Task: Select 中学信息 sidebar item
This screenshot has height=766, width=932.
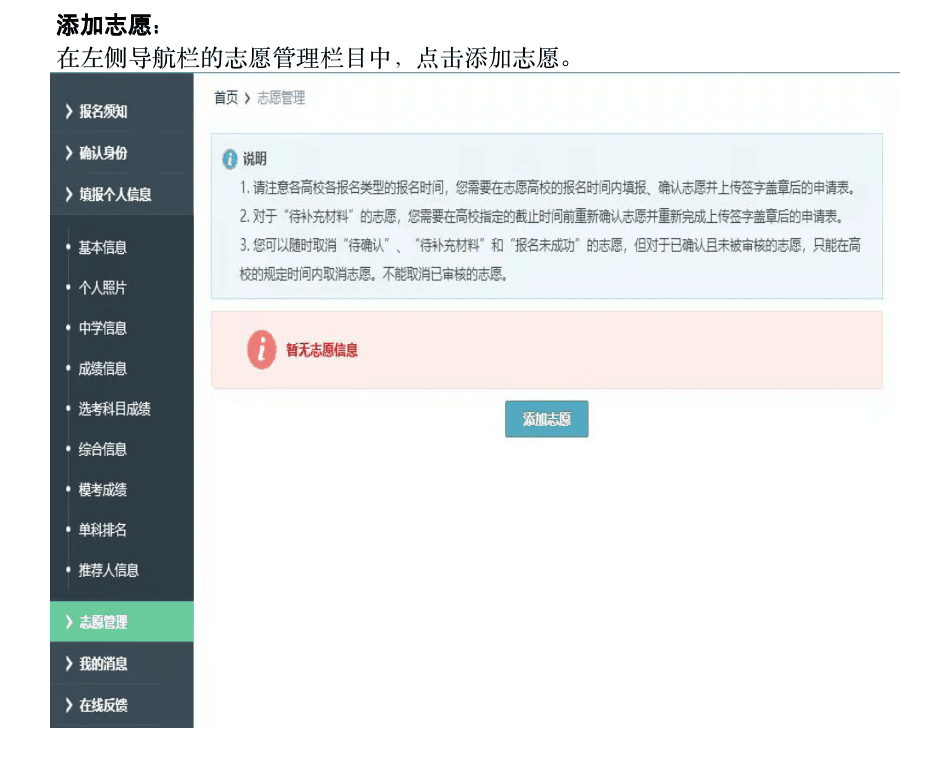Action: point(102,328)
